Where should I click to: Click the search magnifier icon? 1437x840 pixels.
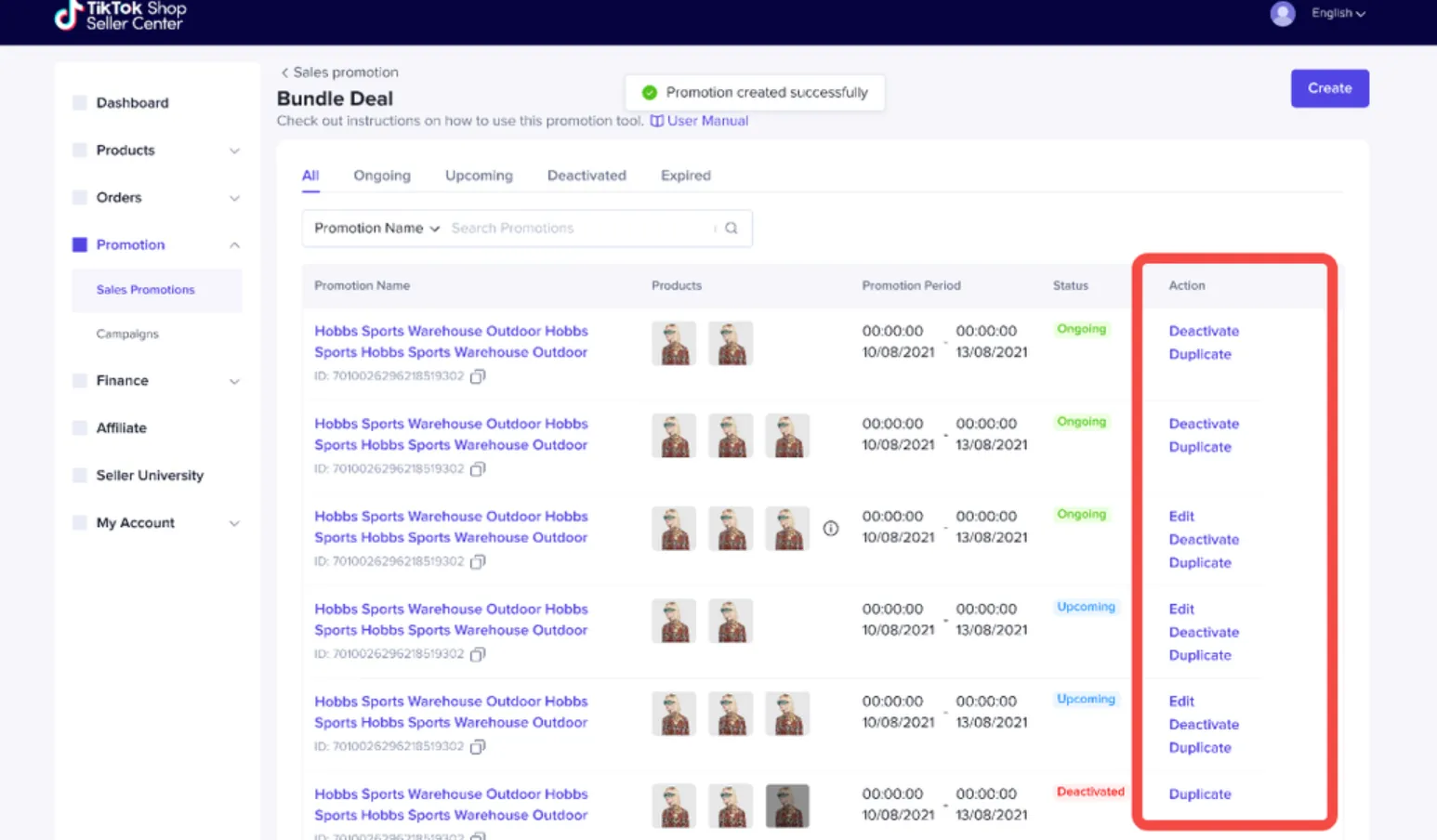732,228
